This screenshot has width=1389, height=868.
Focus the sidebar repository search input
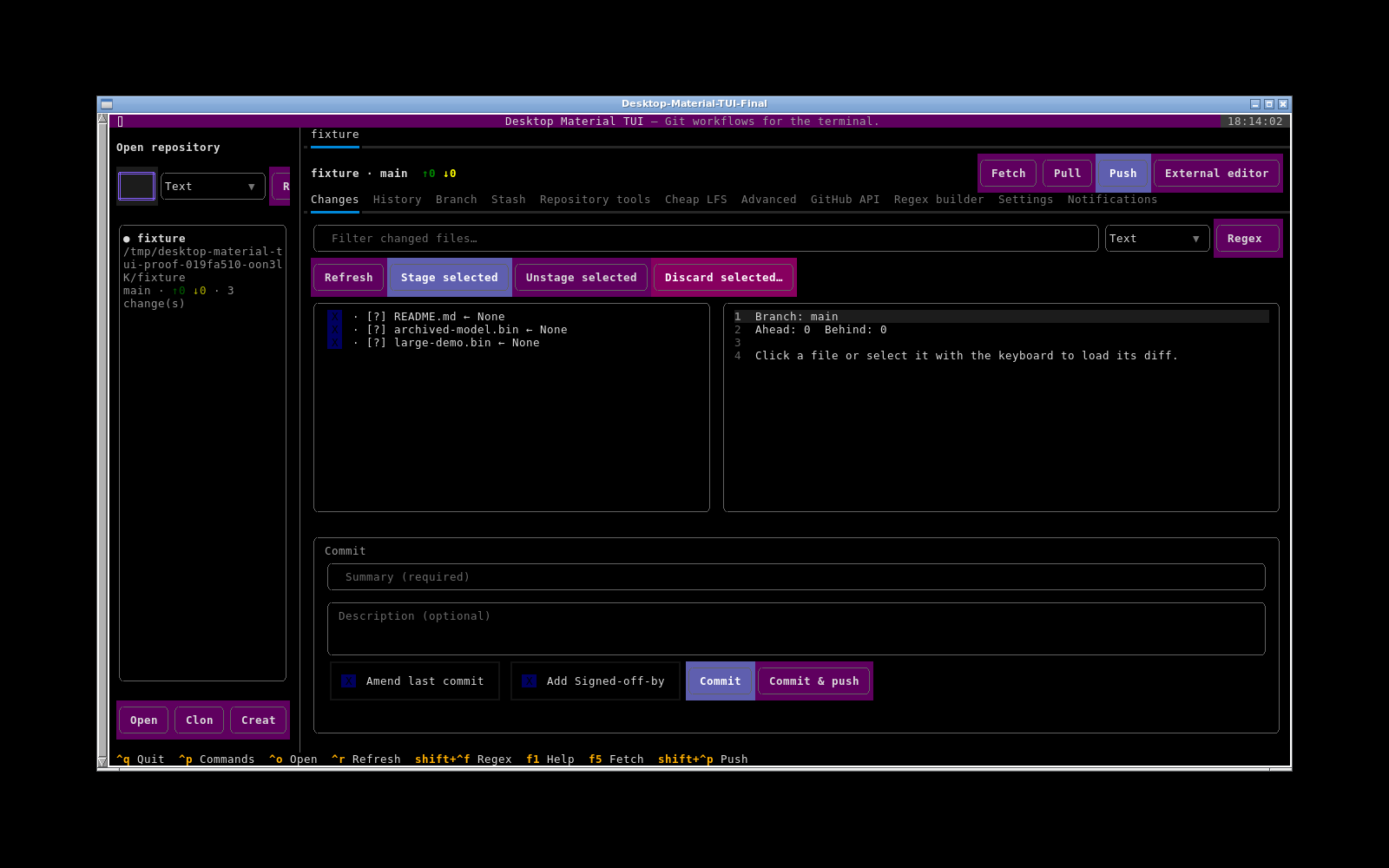[x=137, y=187]
